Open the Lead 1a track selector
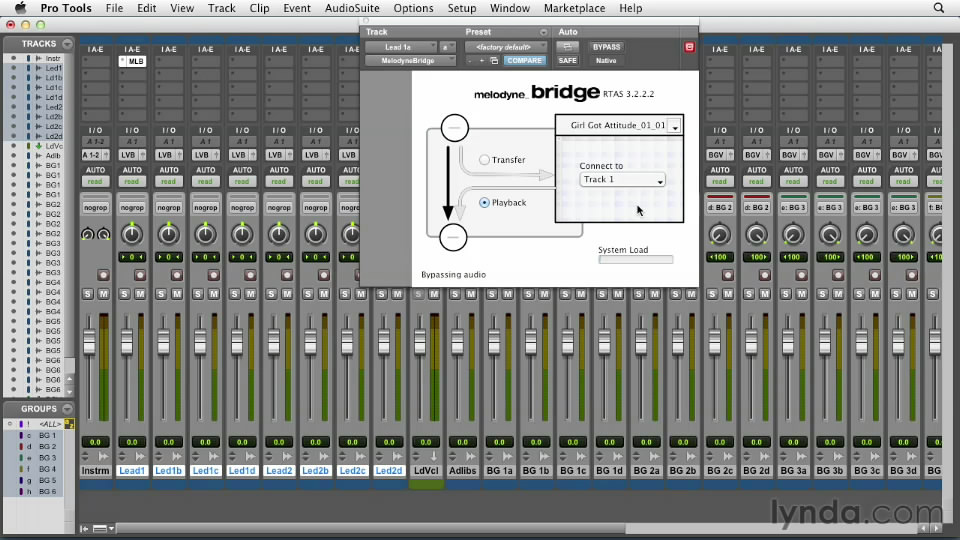 [x=401, y=47]
